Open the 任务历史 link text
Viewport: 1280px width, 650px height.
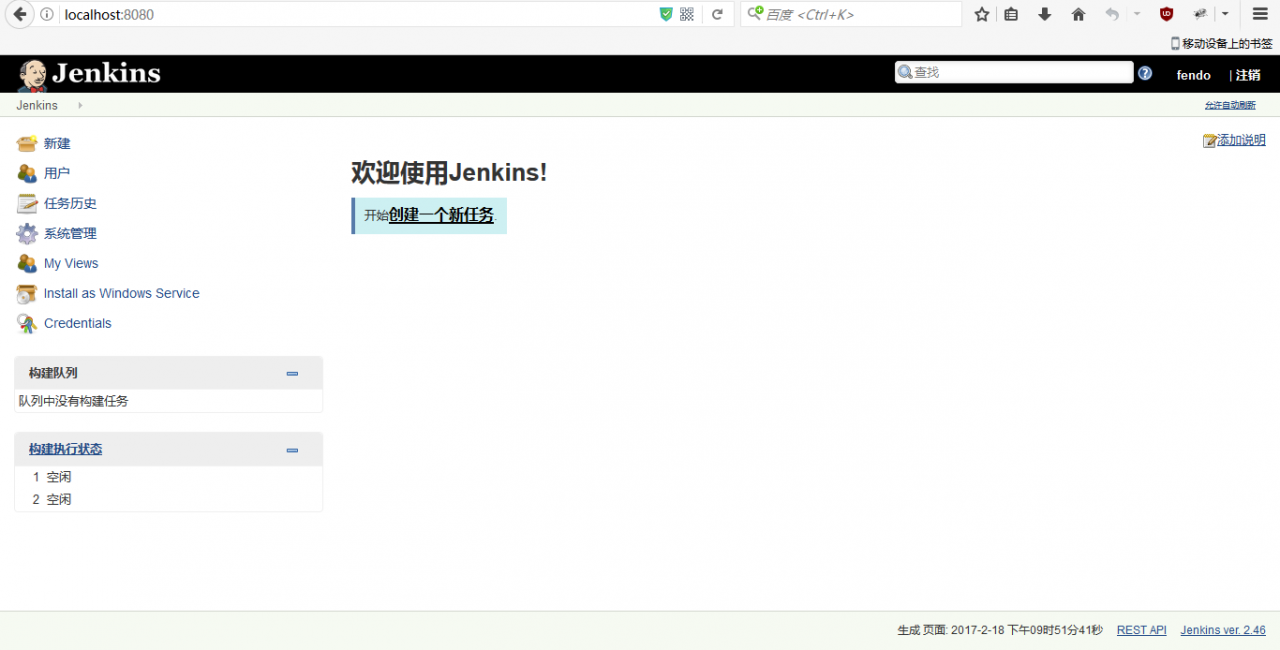[70, 203]
